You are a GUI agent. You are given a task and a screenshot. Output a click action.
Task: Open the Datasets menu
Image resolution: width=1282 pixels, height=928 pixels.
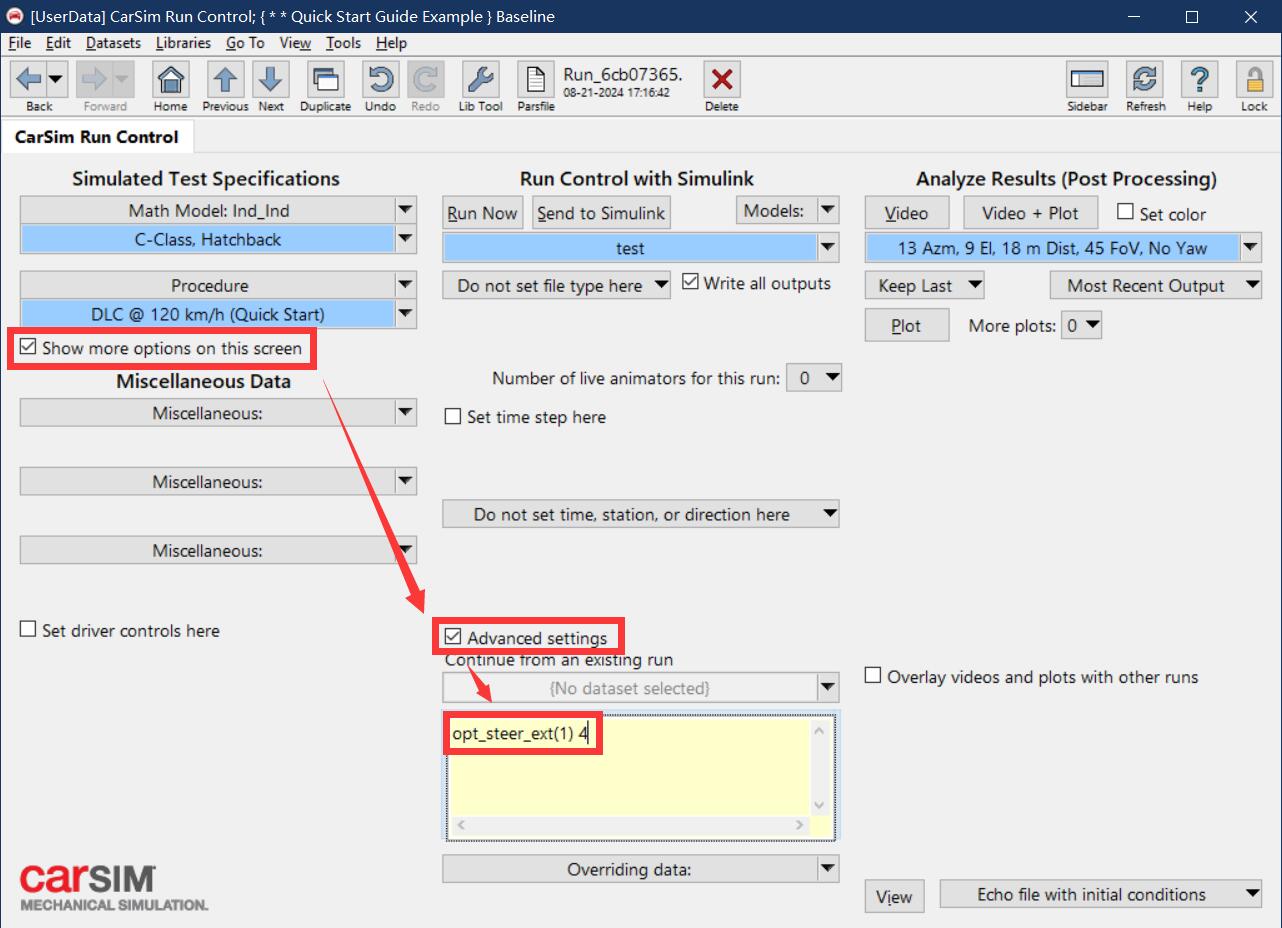pyautogui.click(x=113, y=43)
